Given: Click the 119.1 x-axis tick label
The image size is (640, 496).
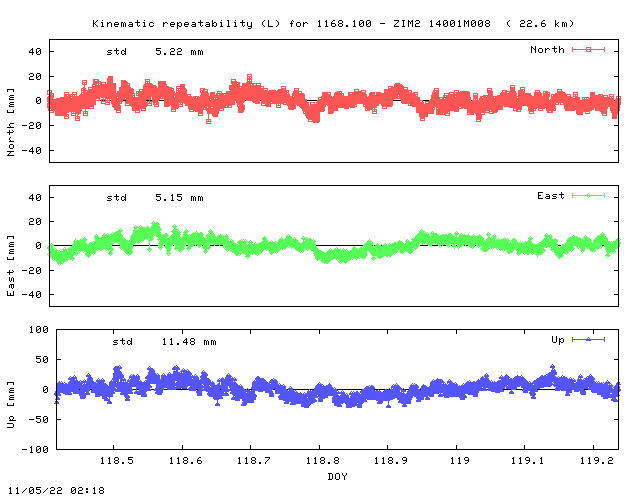Looking at the screenshot, I should [528, 461].
